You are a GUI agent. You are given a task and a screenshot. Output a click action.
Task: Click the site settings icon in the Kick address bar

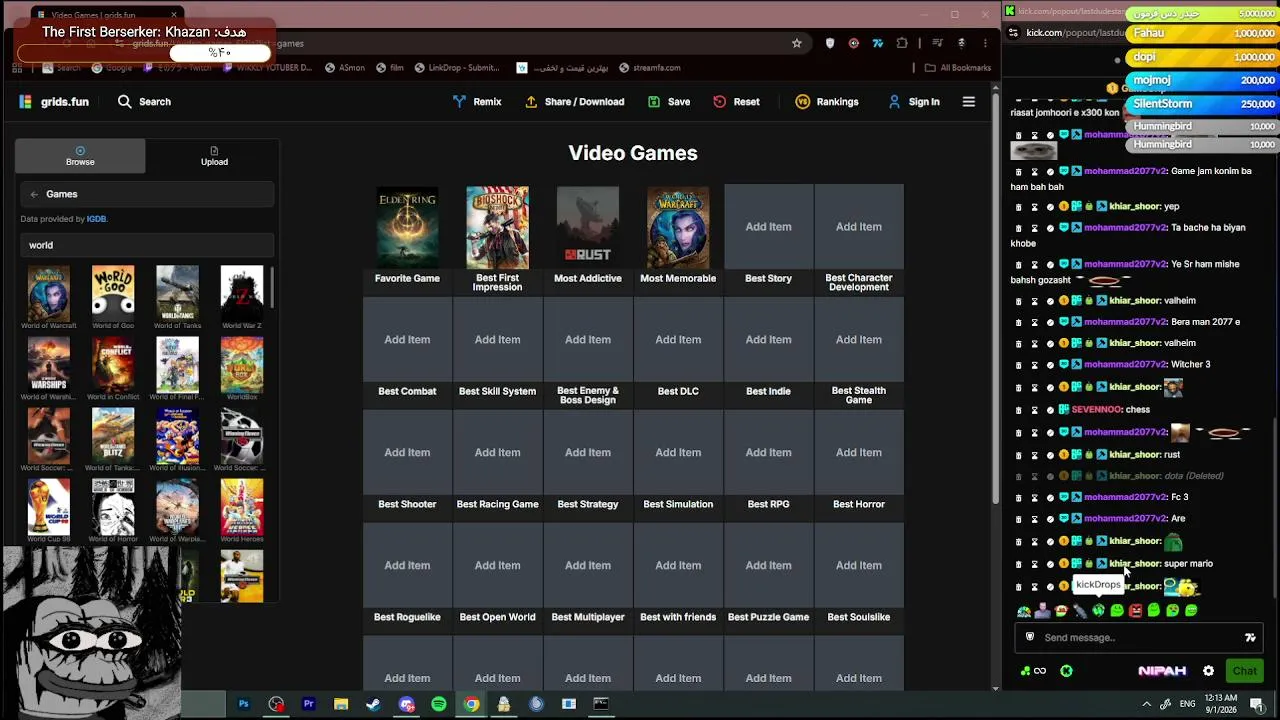point(1013,33)
